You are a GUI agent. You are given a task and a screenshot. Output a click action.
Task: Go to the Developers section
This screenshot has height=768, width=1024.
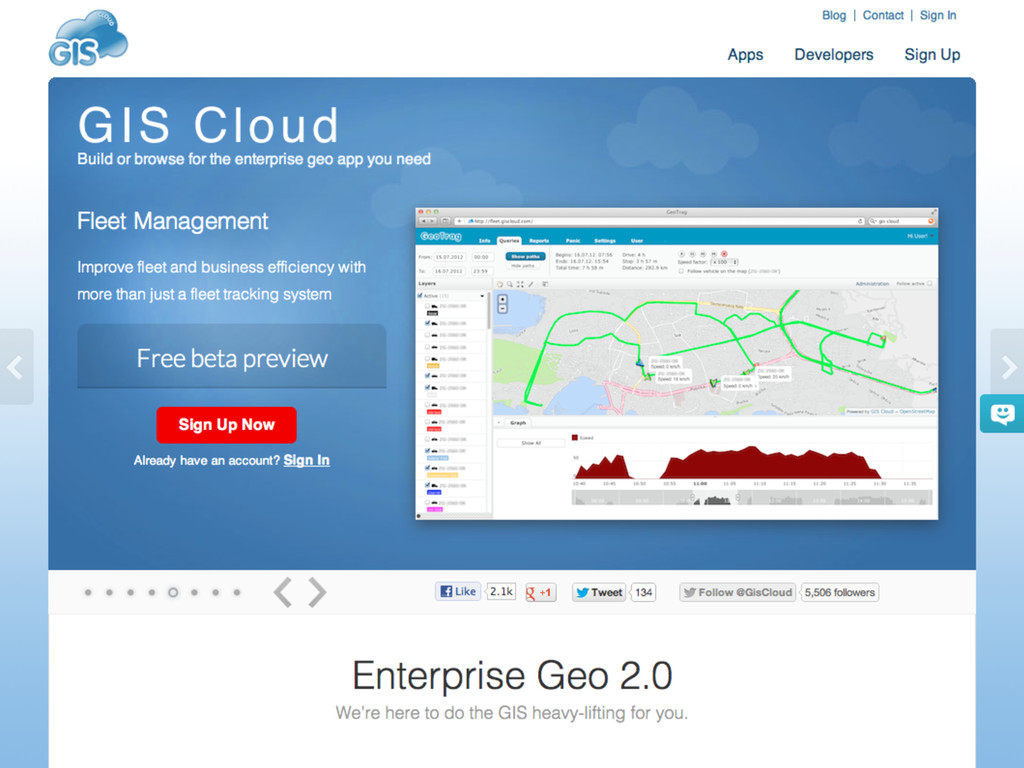(x=833, y=55)
